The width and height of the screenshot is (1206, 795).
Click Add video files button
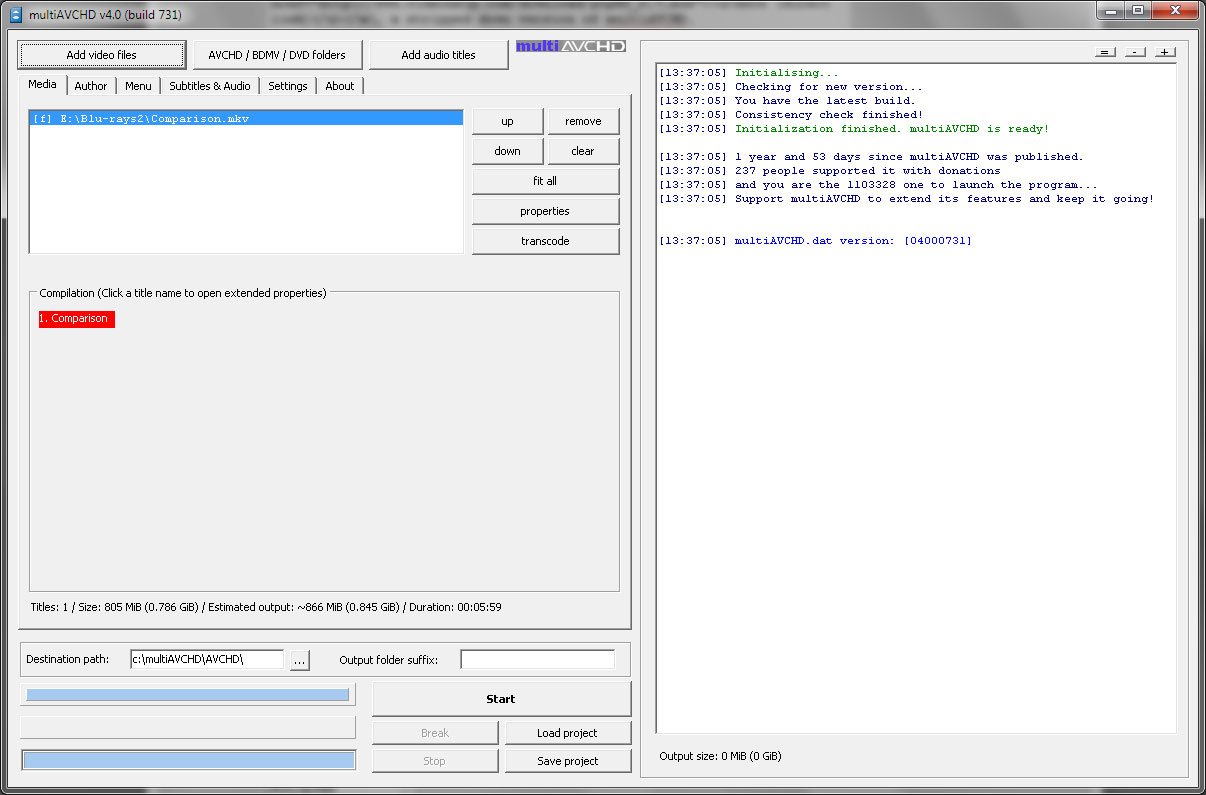[102, 55]
